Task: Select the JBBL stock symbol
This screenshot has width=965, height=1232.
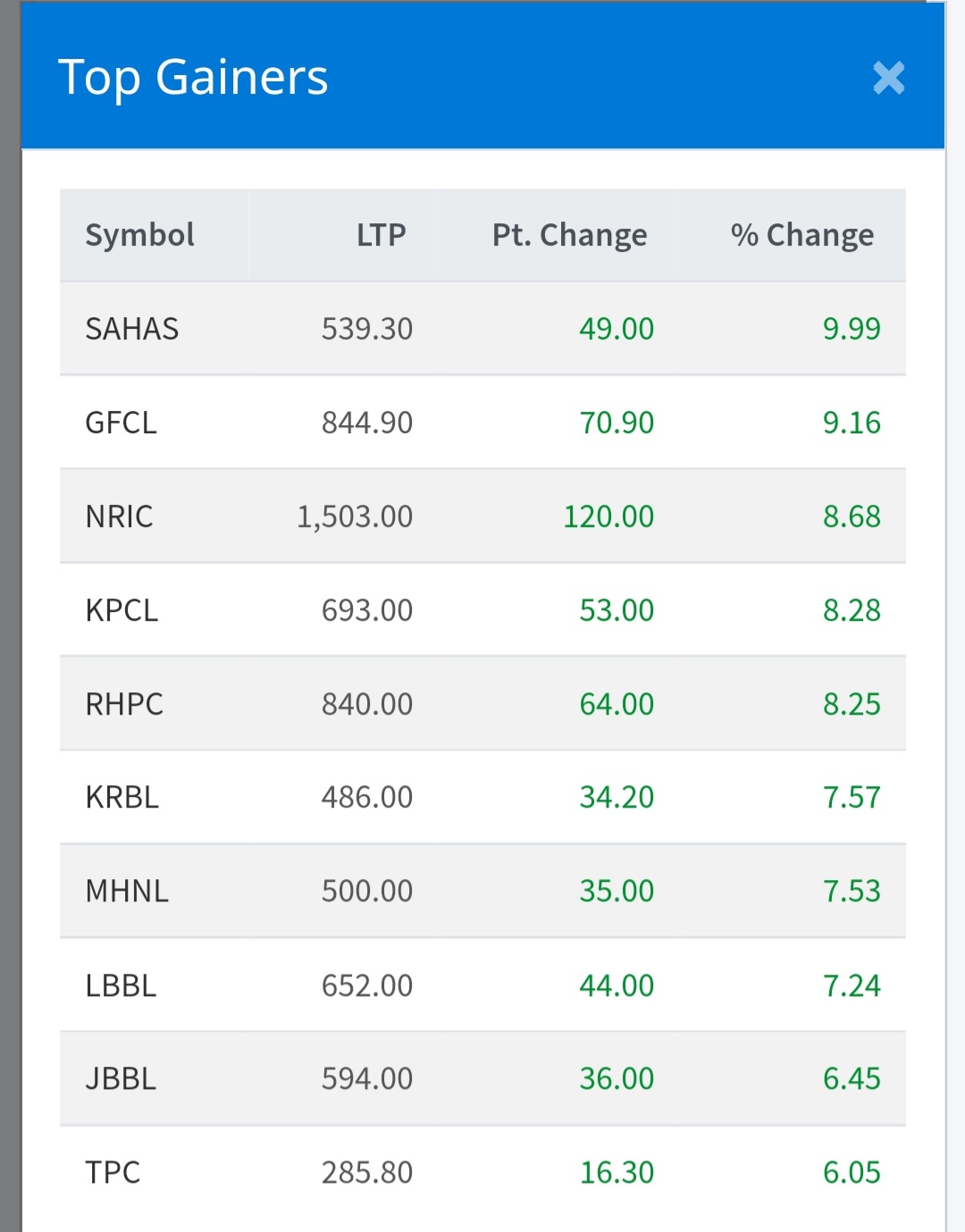Action: click(122, 1078)
